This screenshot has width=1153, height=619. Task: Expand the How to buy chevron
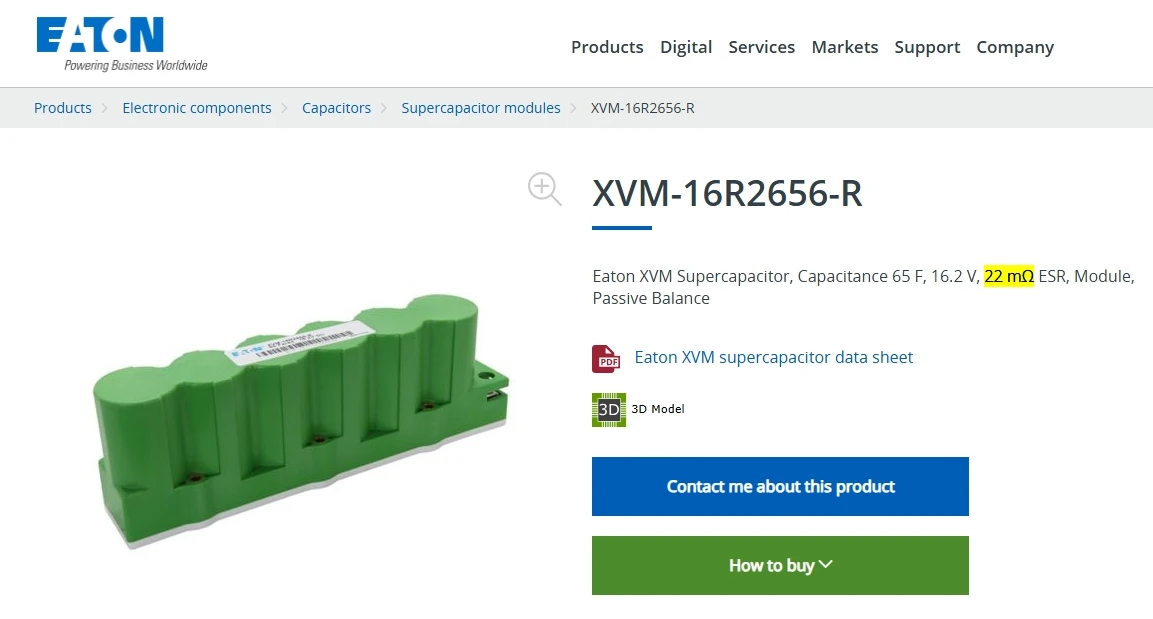tap(826, 565)
